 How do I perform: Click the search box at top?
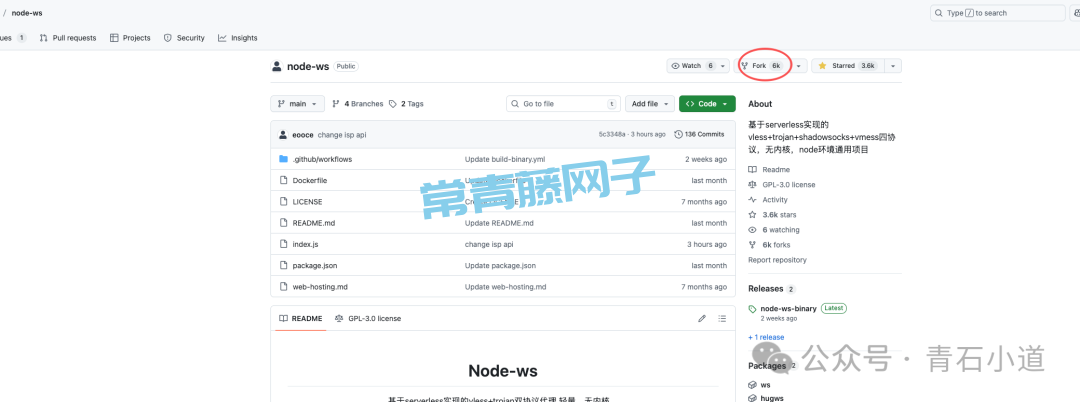point(997,13)
